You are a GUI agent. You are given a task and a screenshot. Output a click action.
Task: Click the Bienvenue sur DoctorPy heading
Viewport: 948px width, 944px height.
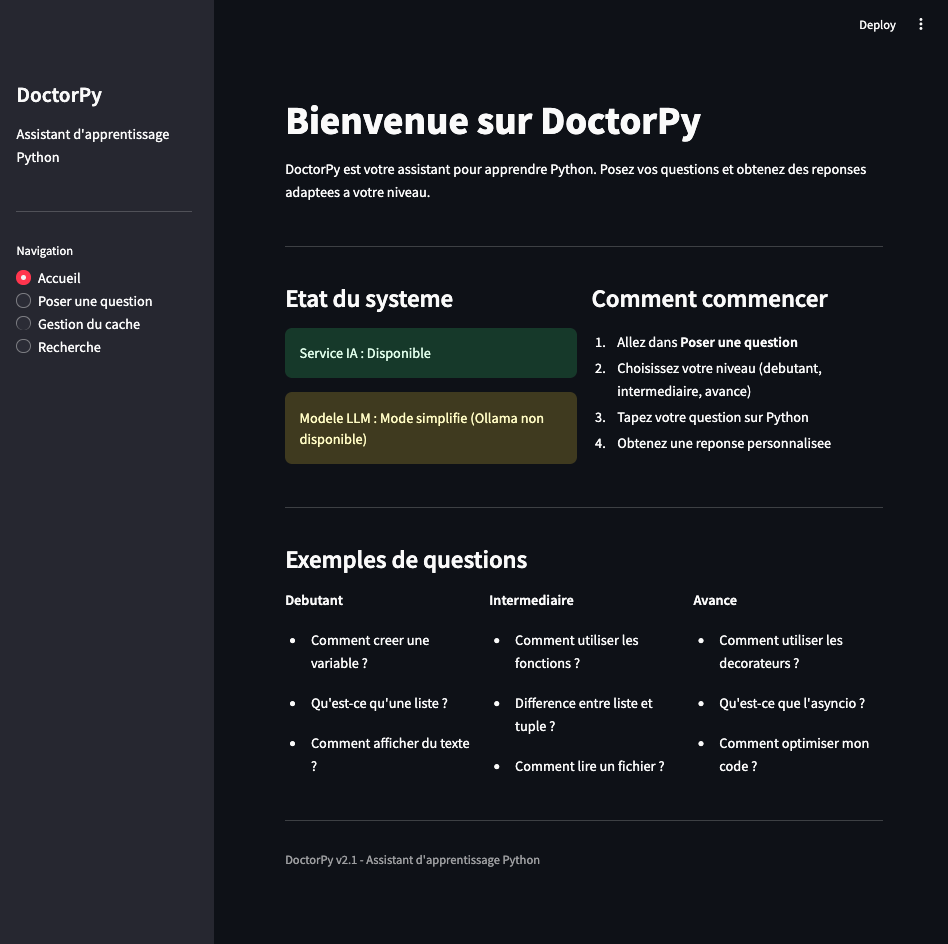click(x=493, y=121)
